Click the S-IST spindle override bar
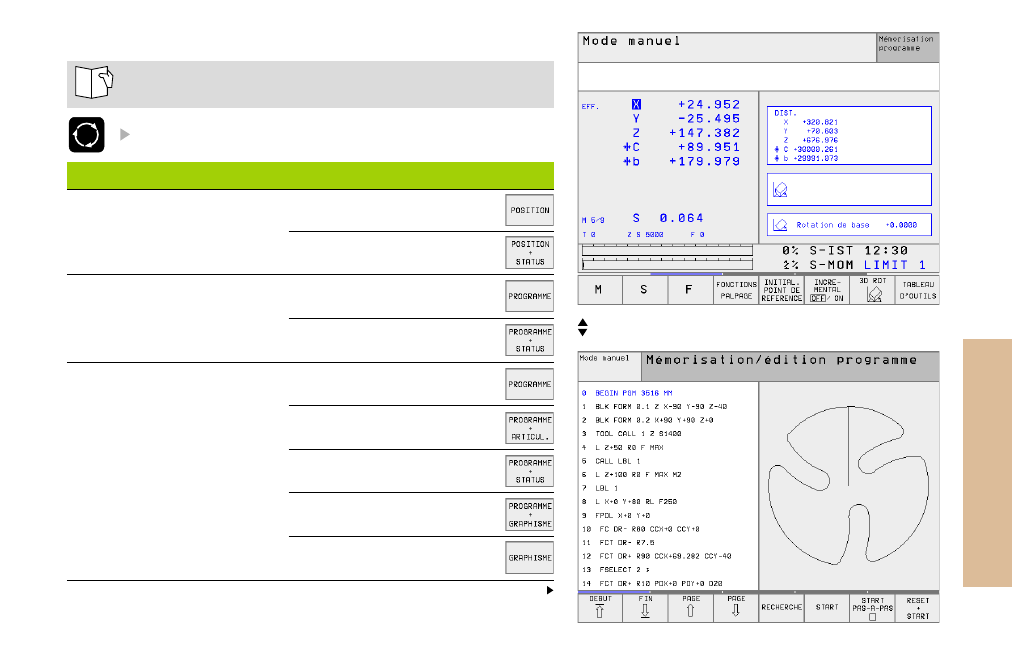This screenshot has width=1012, height=655. (667, 250)
